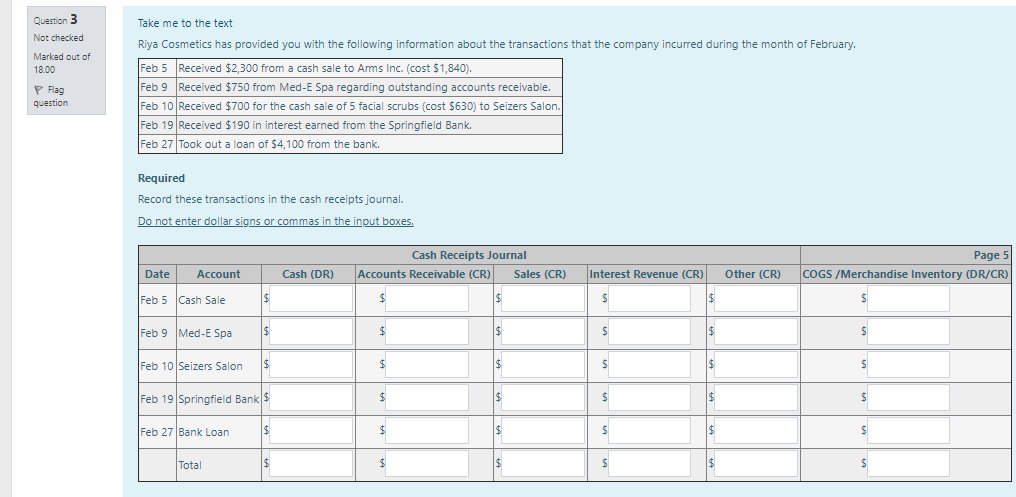Click Total row COGS input box

click(x=908, y=464)
